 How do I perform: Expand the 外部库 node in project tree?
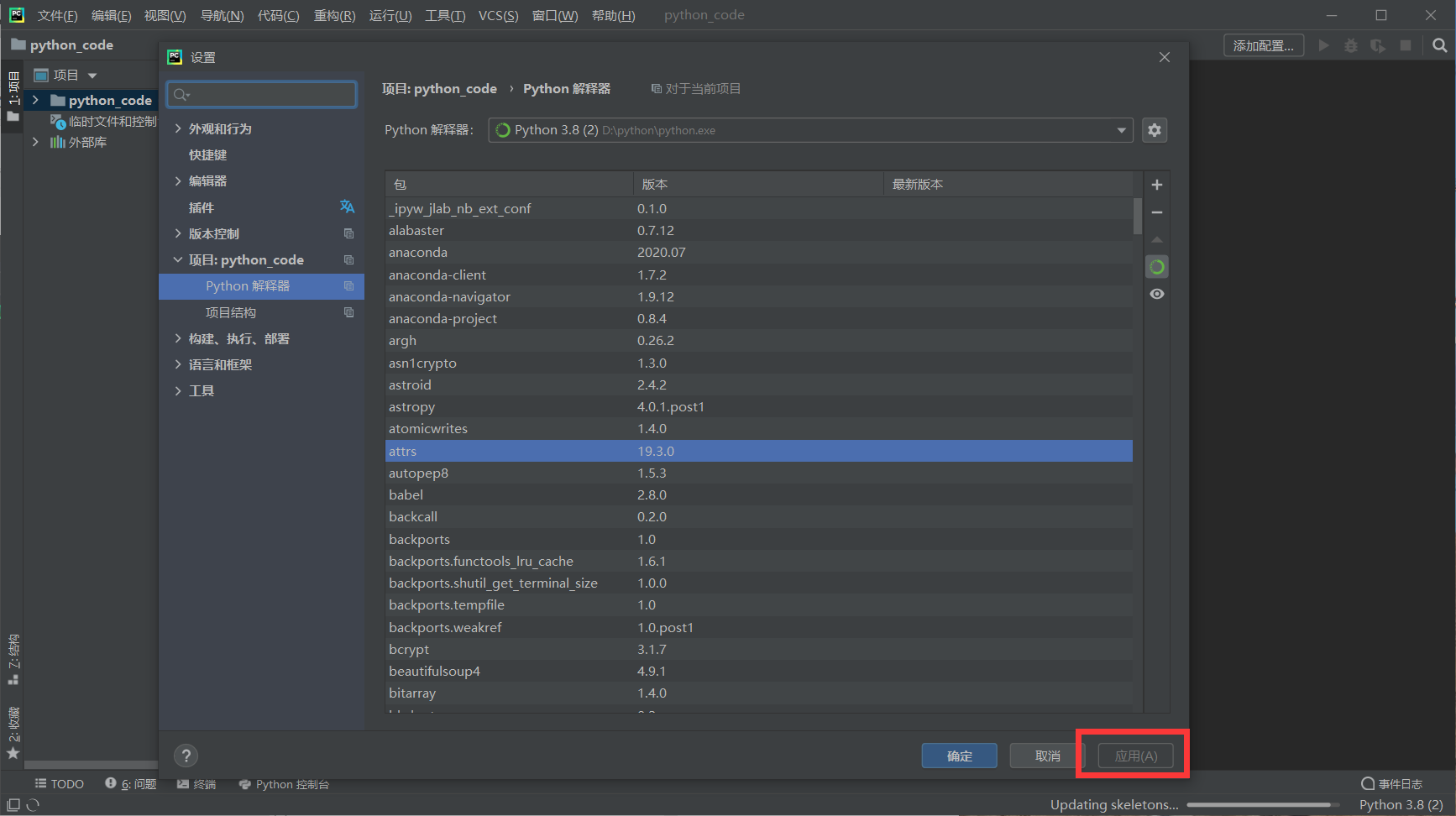(35, 142)
